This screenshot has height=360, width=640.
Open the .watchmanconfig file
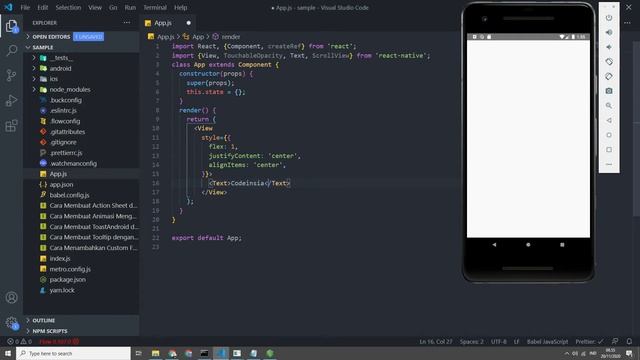click(82, 163)
